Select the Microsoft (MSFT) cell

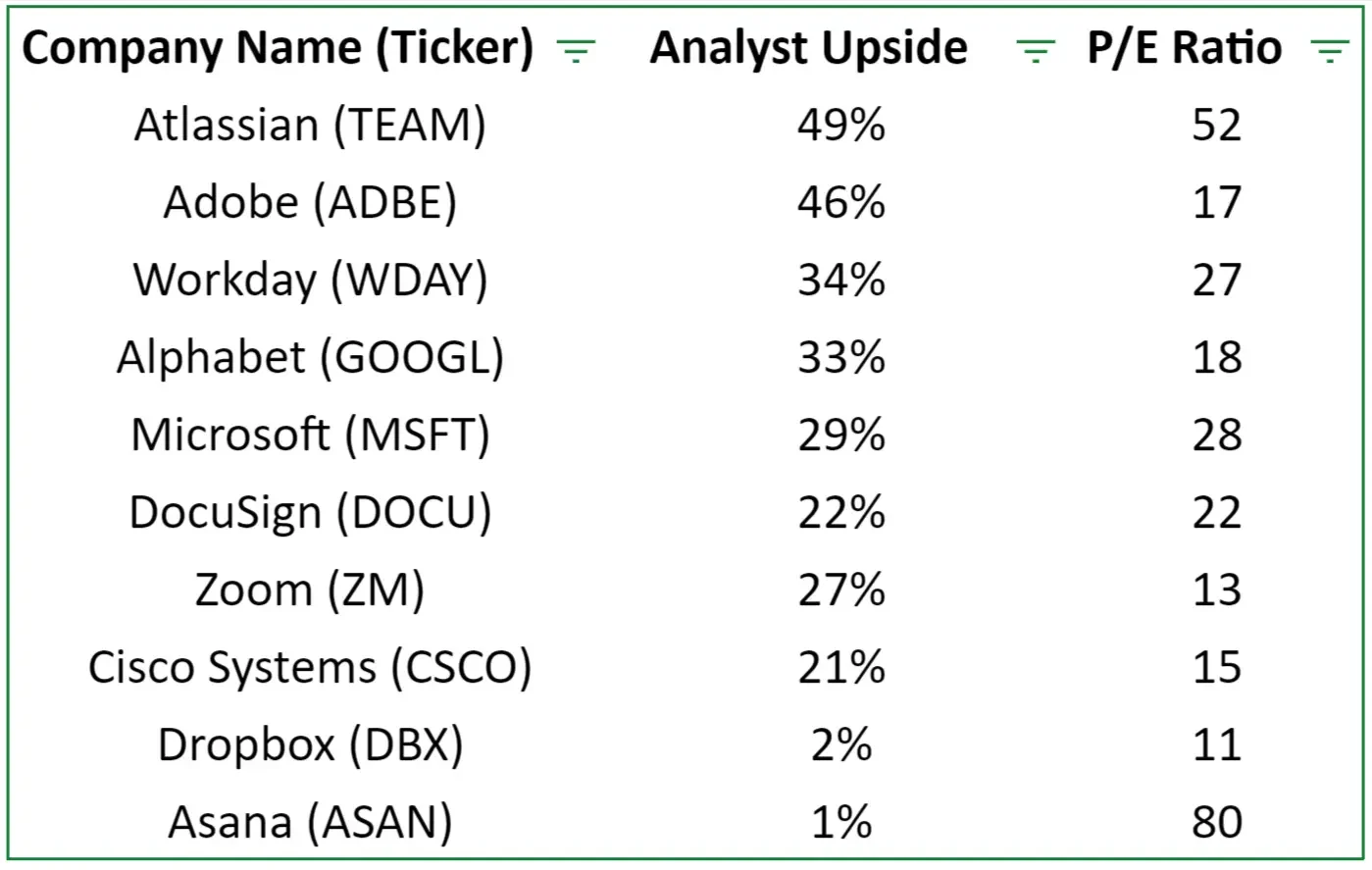click(310, 435)
